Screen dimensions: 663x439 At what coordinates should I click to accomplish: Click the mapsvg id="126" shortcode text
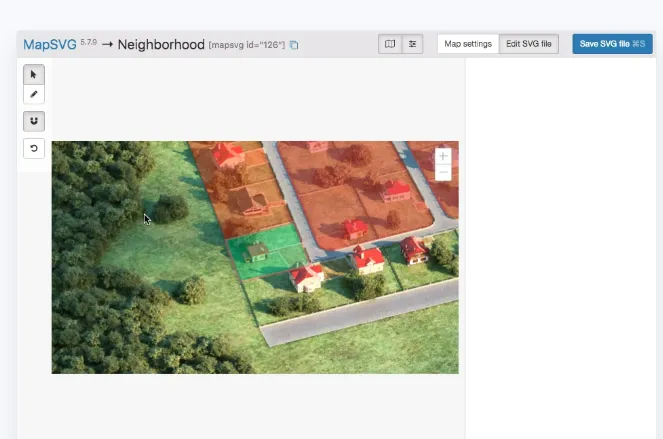pos(247,45)
